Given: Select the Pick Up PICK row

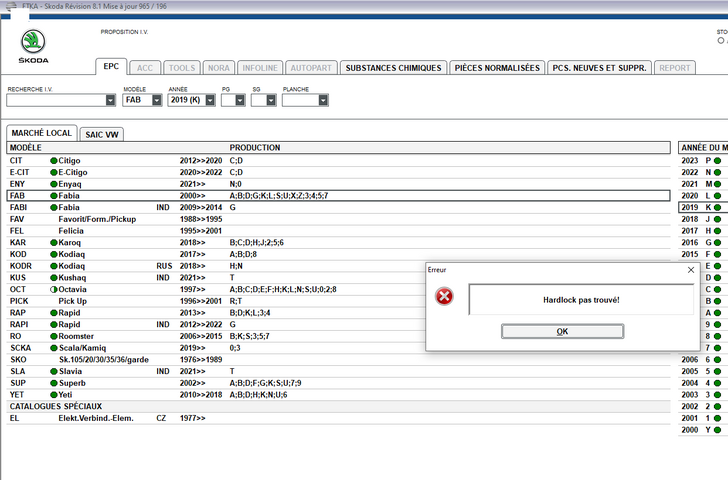Looking at the screenshot, I should pos(216,301).
